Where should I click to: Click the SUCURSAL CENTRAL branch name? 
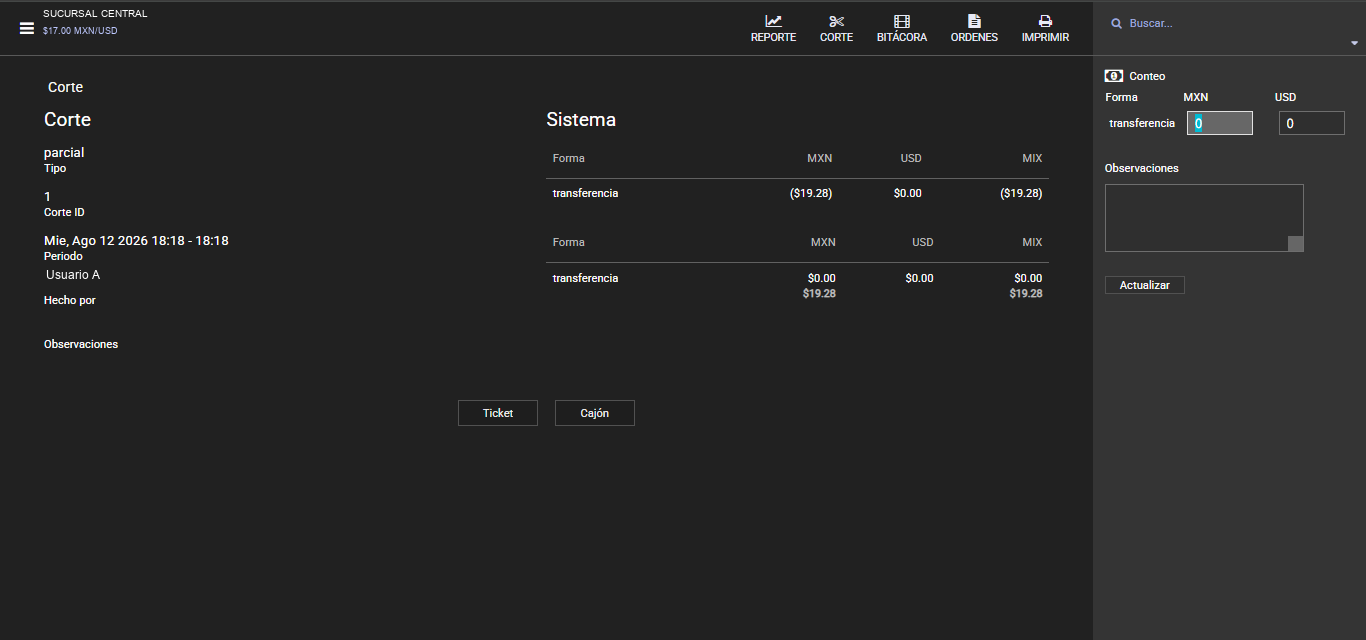(95, 14)
